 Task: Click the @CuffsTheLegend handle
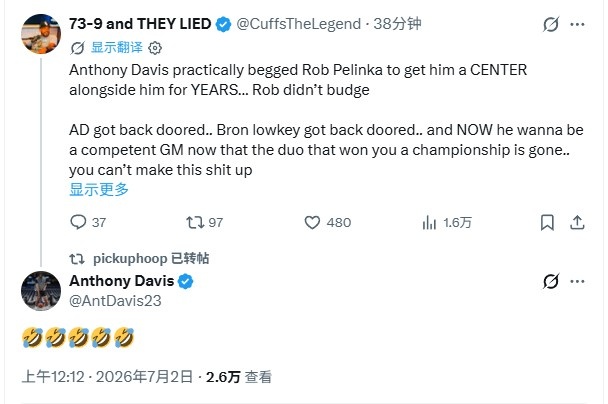pyautogui.click(x=299, y=24)
